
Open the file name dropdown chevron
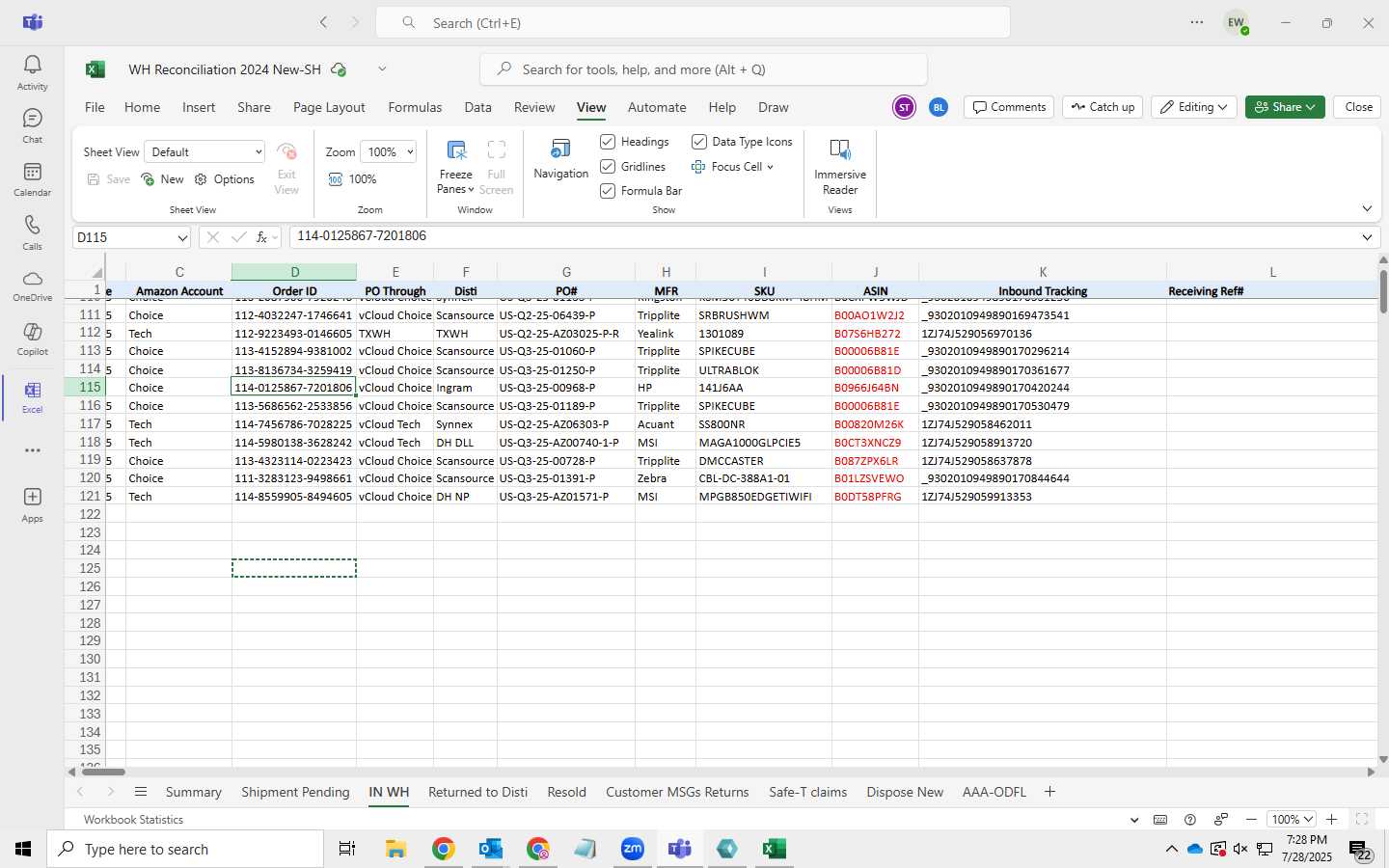382,69
